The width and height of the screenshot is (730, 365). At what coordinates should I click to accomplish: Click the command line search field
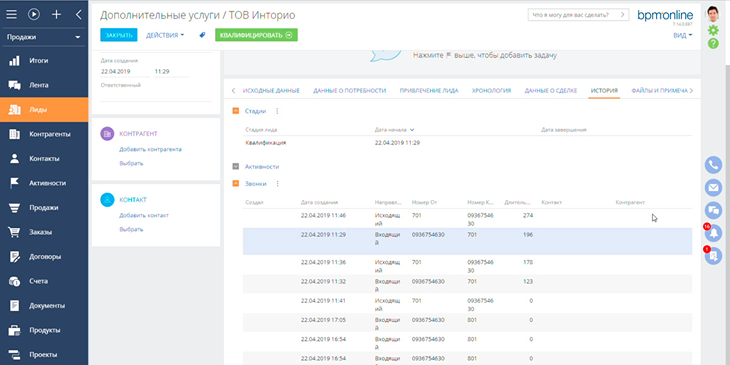[x=578, y=15]
